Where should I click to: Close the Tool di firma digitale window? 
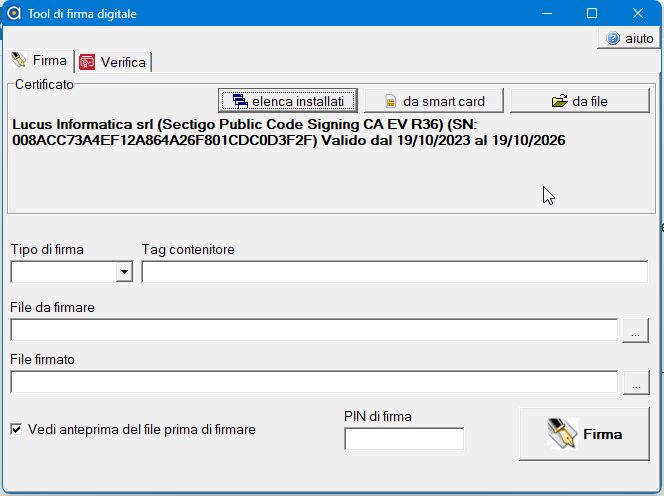click(638, 14)
